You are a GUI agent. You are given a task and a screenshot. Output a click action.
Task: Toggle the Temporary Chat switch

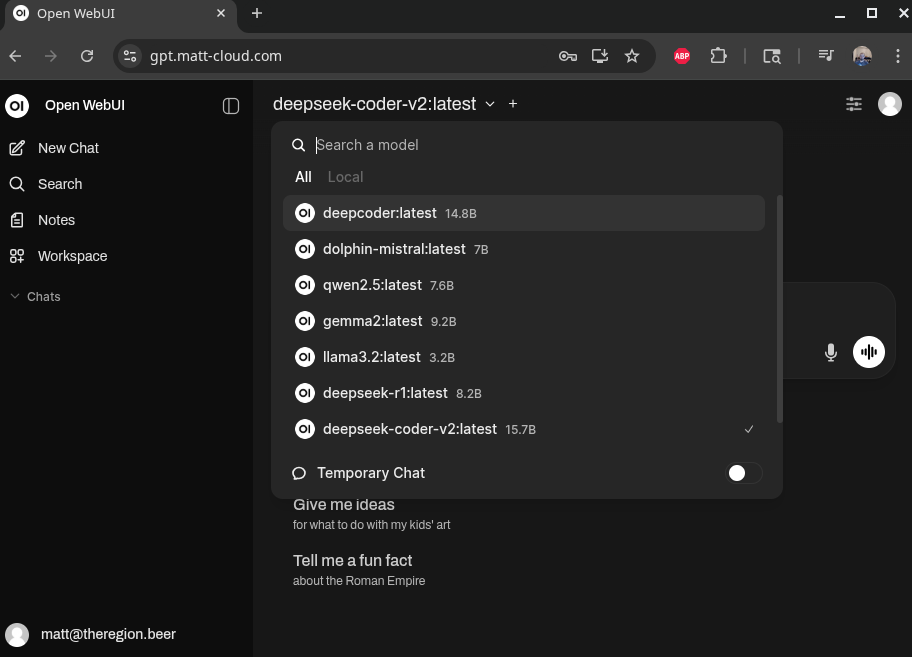[x=743, y=473]
